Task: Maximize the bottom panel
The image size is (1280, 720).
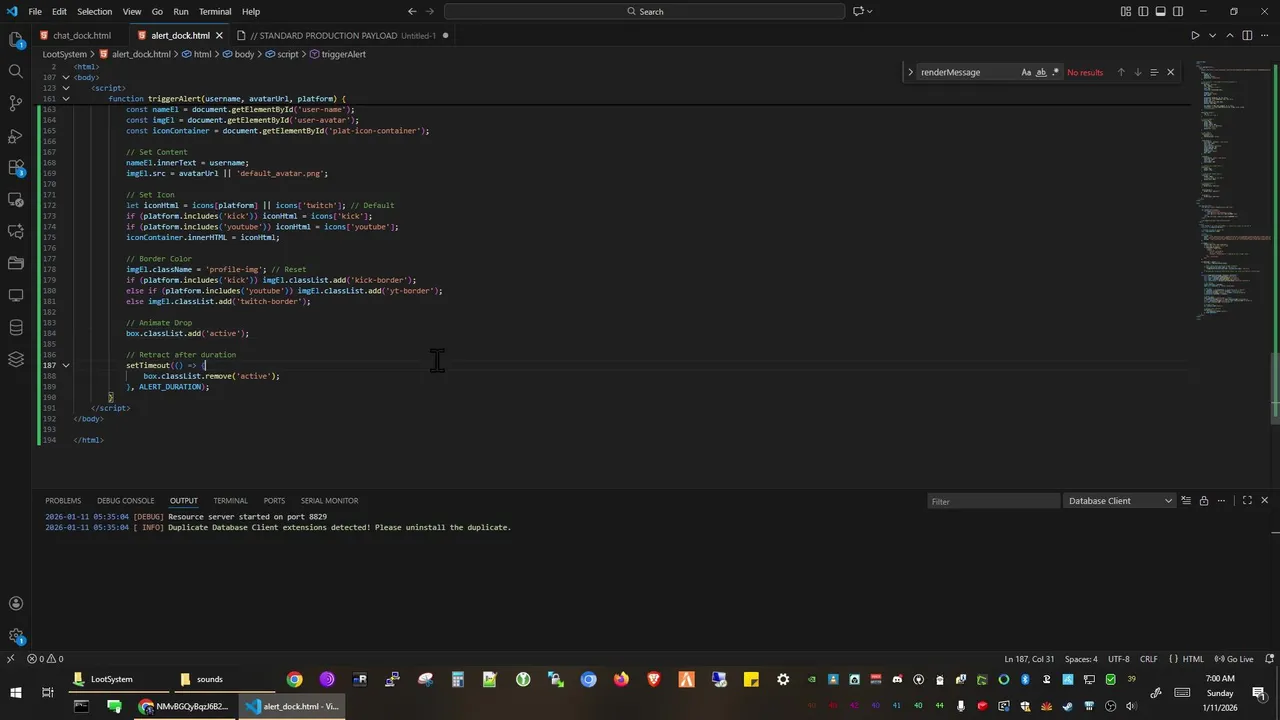Action: click(x=1247, y=501)
